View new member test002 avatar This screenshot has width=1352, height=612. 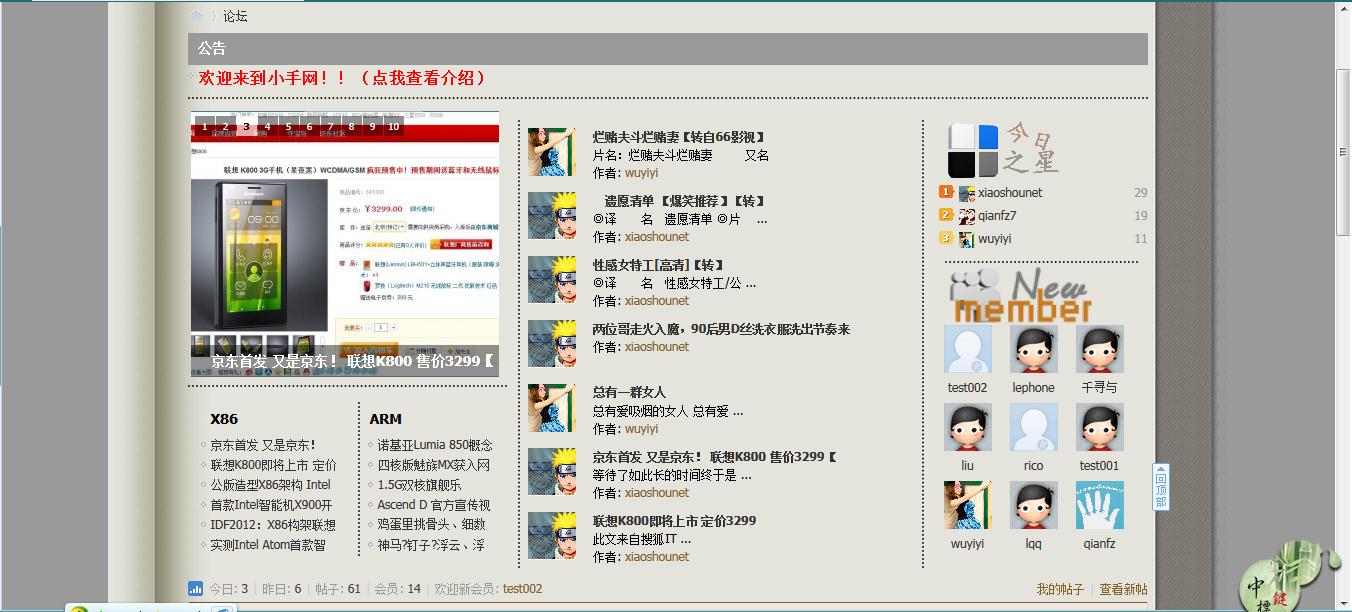pos(968,349)
